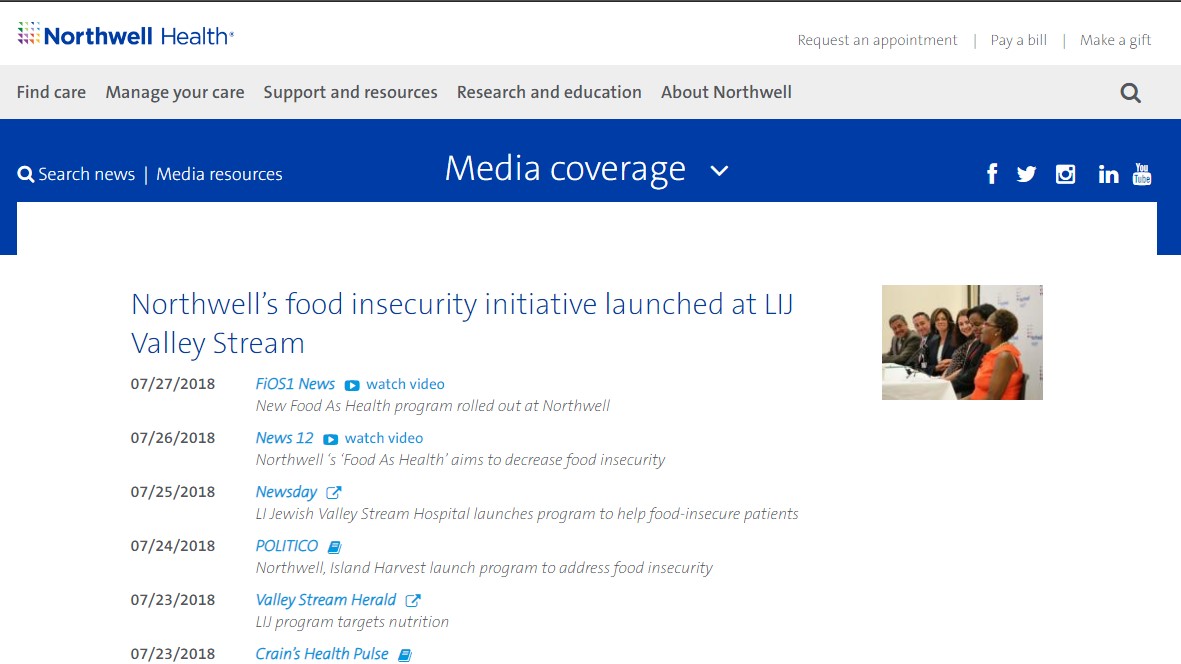The height and width of the screenshot is (664, 1181).
Task: Click the Pay a bill link
Action: tap(1018, 40)
